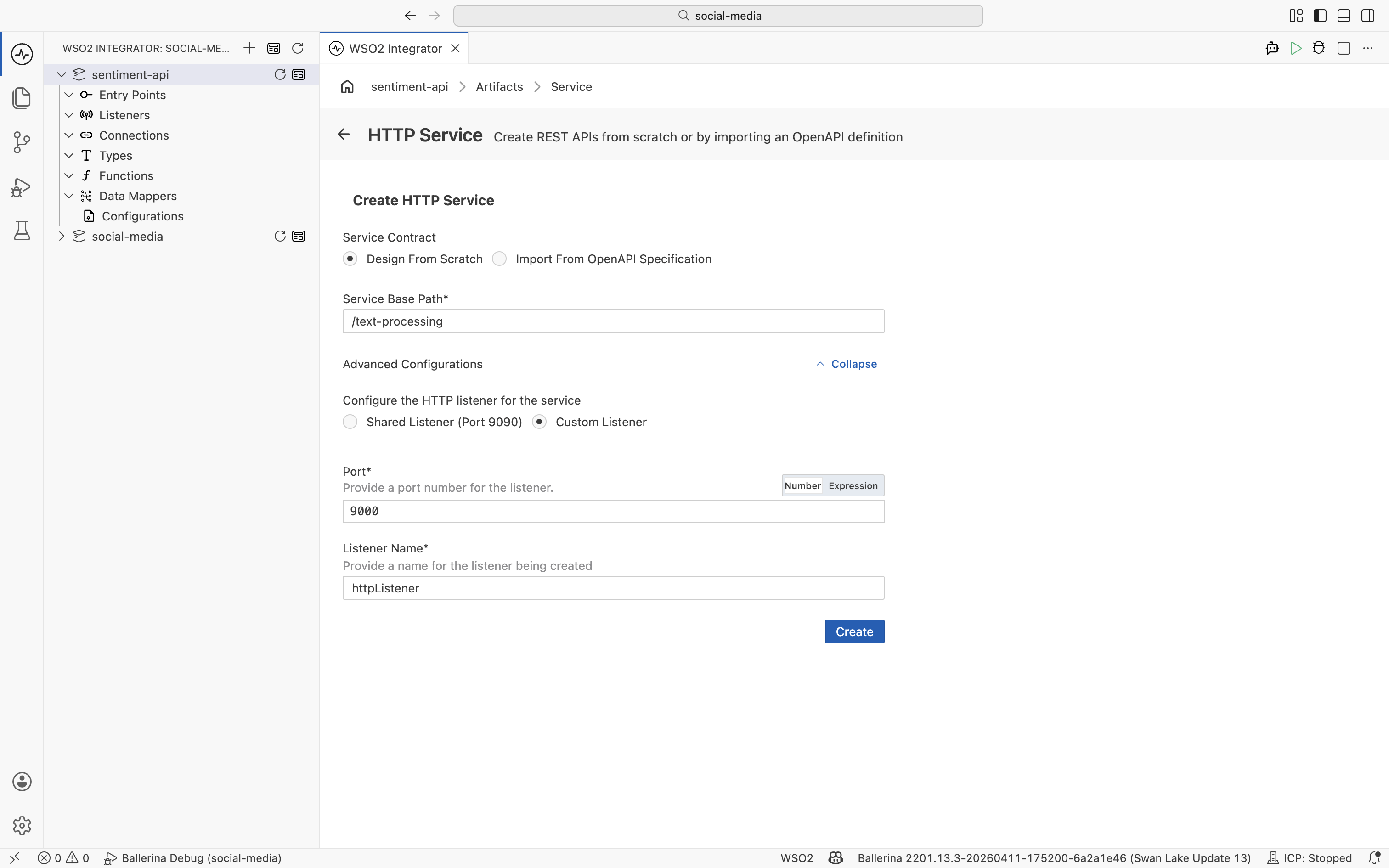
Task: Open more actions ellipsis menu
Action: tap(1368, 48)
